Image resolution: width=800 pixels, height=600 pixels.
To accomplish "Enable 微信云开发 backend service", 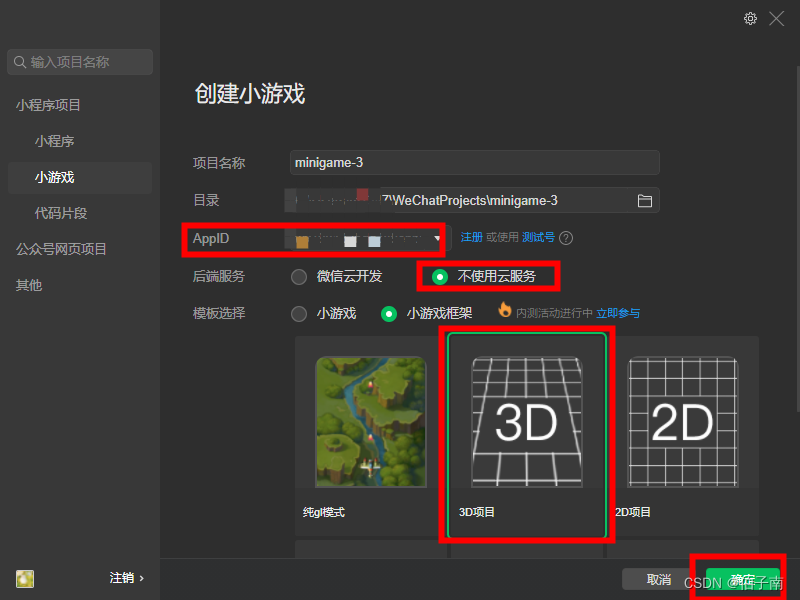I will (x=299, y=276).
